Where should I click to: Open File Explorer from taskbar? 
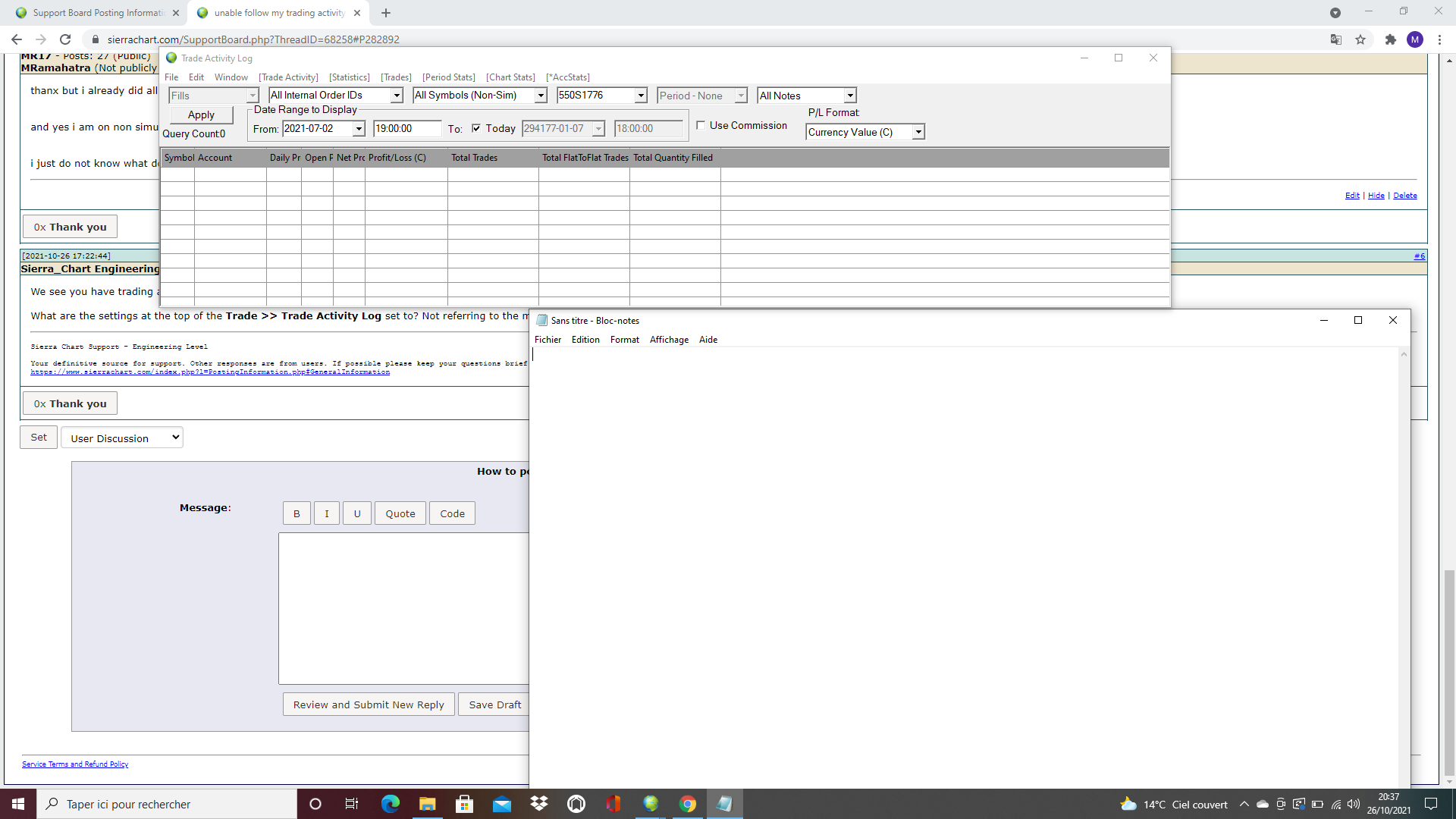428,804
